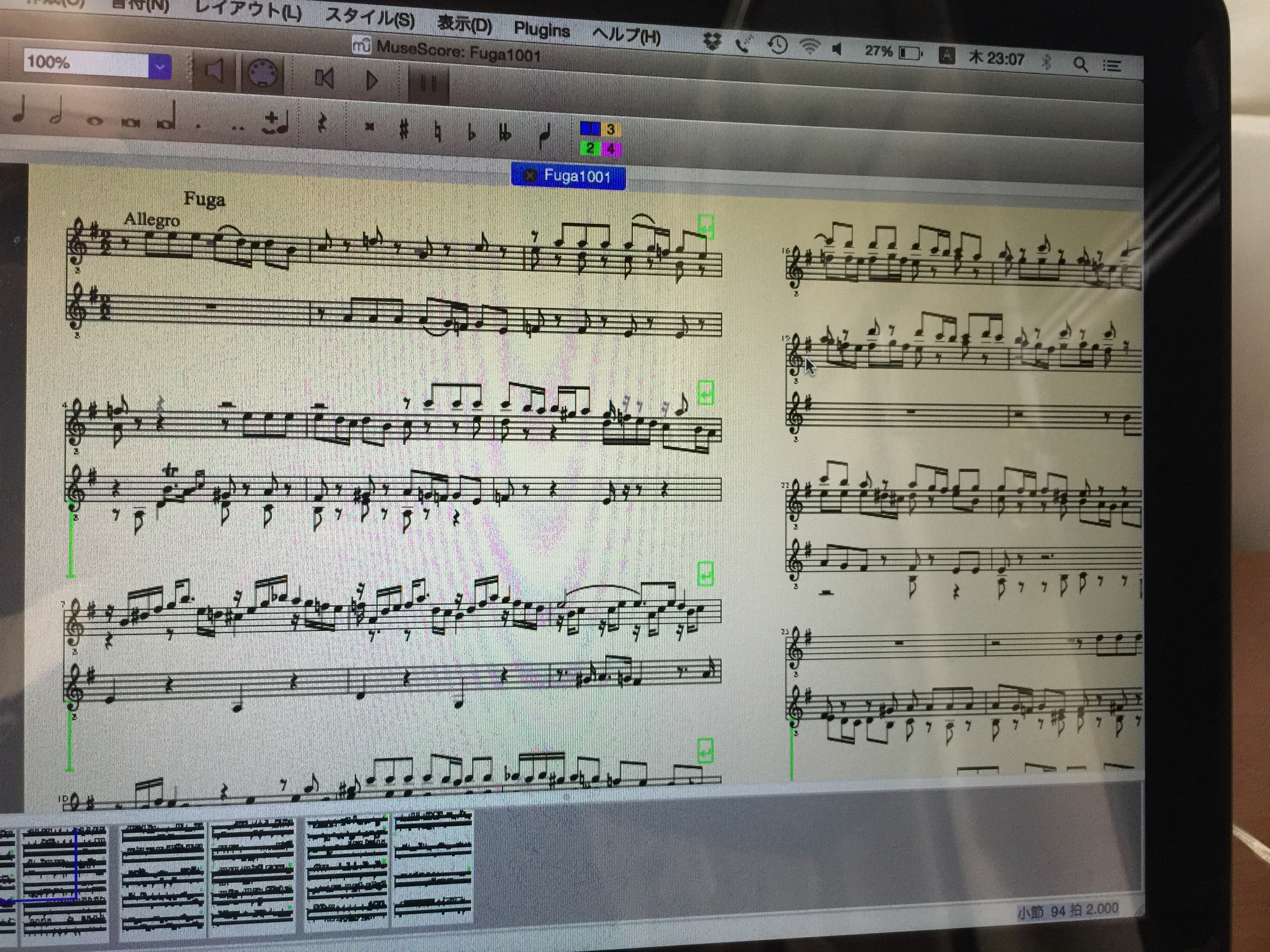
Task: Rewind playback to start
Action: pyautogui.click(x=324, y=78)
